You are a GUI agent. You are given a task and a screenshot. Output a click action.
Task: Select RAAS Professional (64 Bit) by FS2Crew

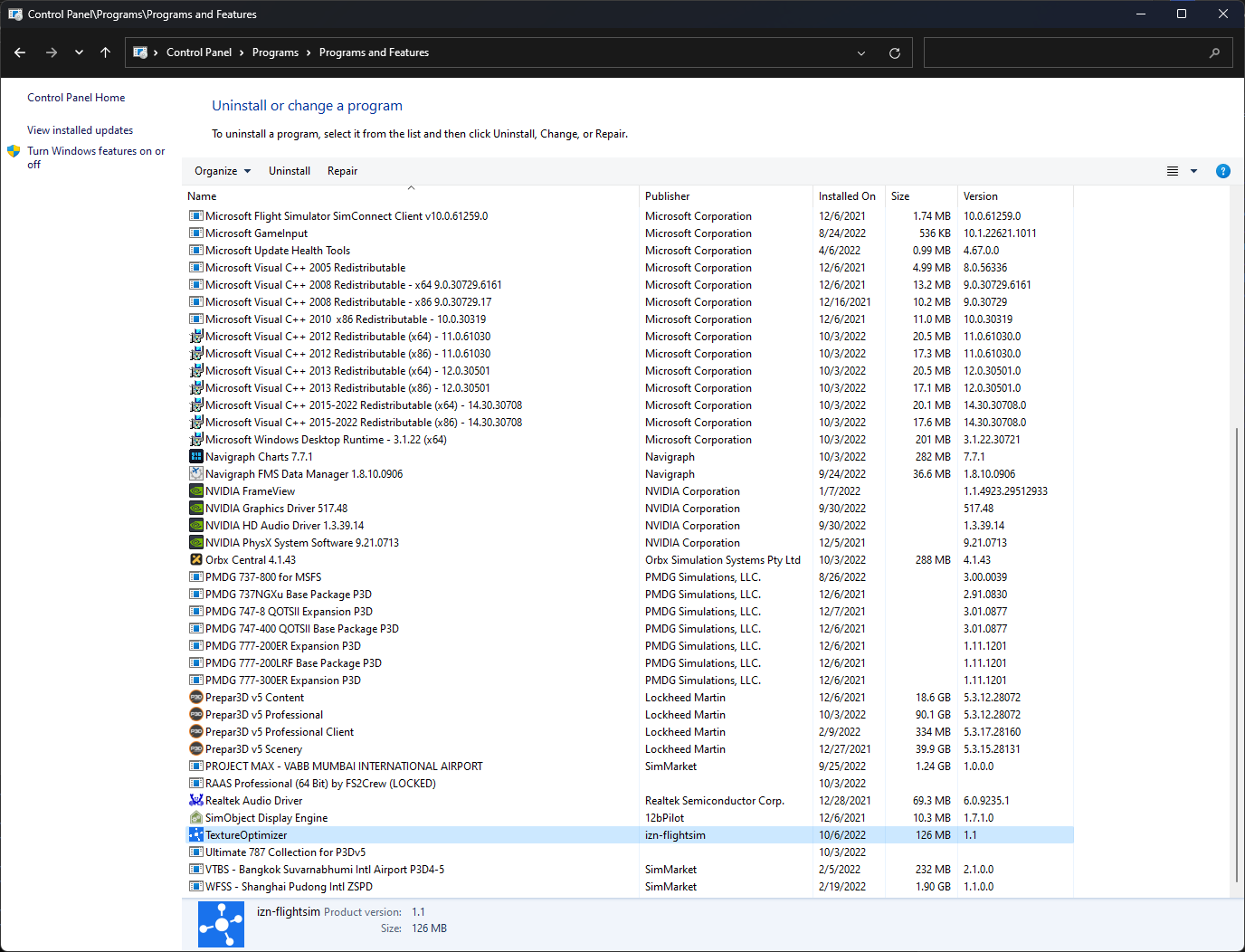[x=629, y=784]
